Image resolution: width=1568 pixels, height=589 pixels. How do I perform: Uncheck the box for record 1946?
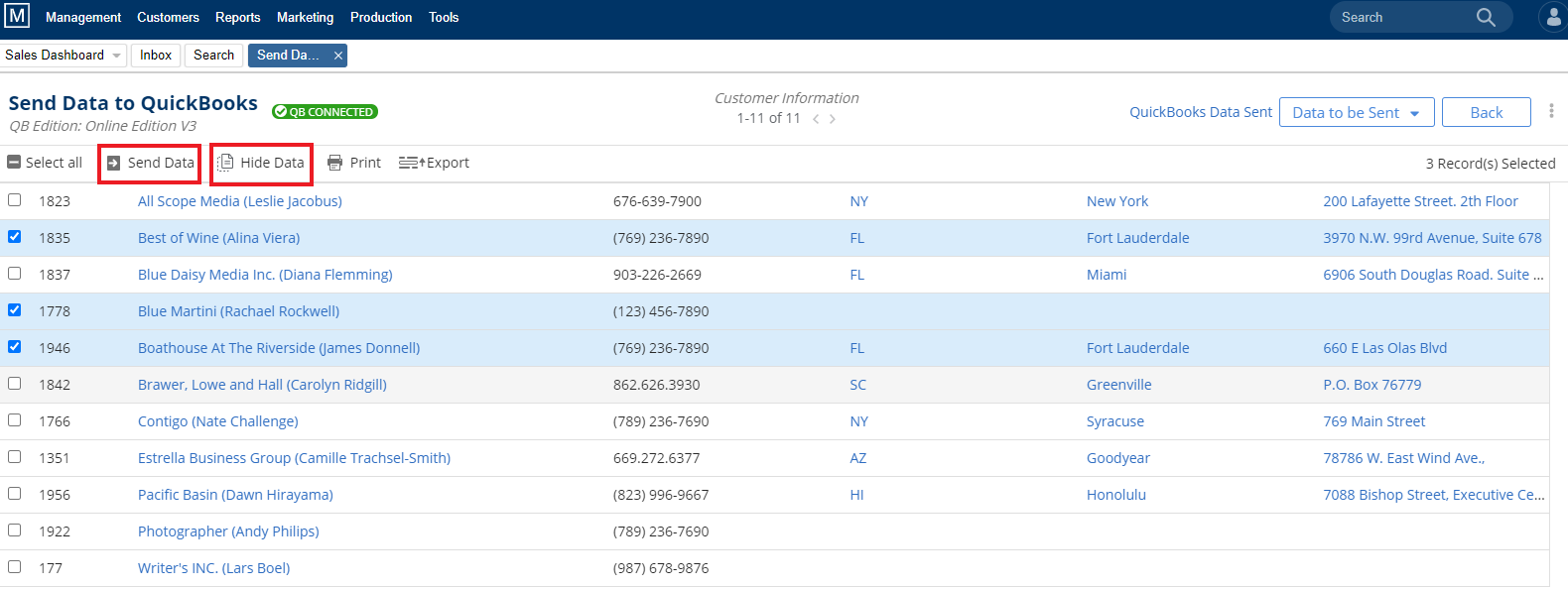[x=15, y=347]
